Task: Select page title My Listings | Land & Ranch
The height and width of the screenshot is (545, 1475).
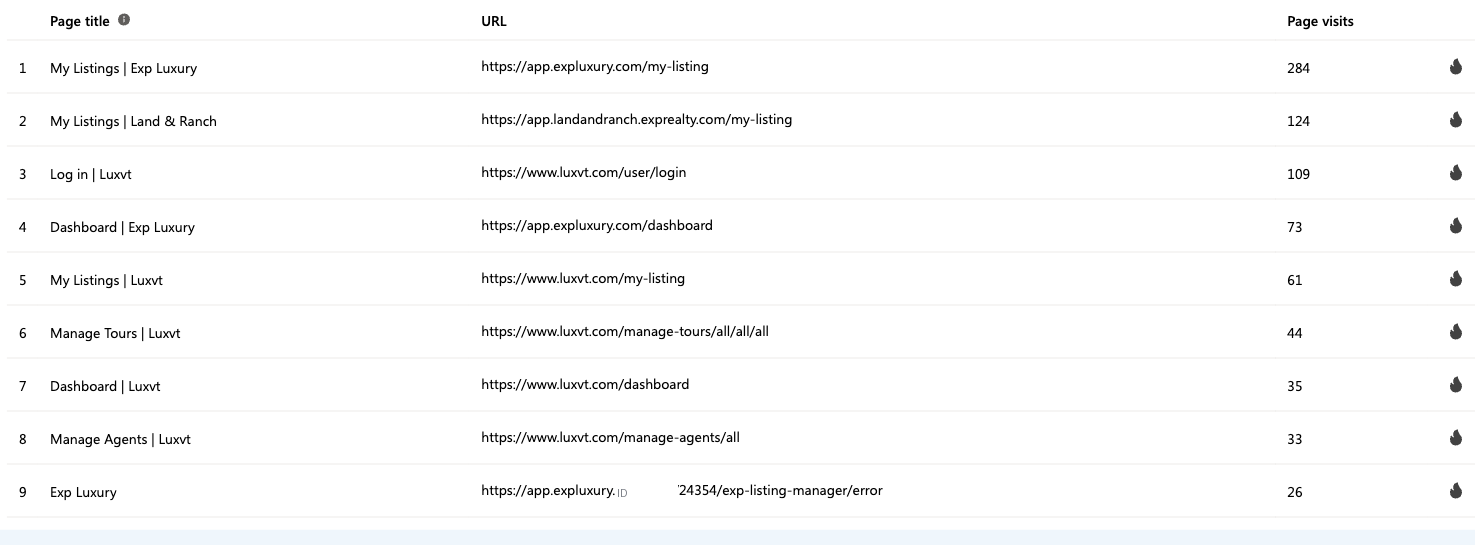Action: pos(133,122)
